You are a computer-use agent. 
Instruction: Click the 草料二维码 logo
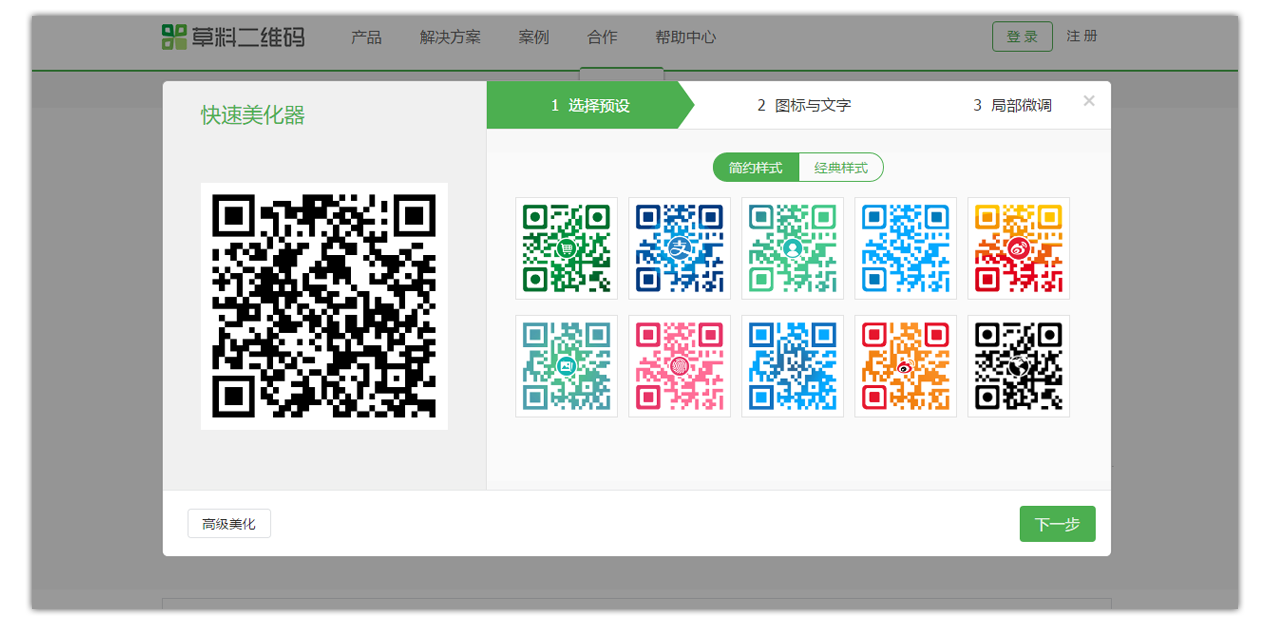point(233,37)
